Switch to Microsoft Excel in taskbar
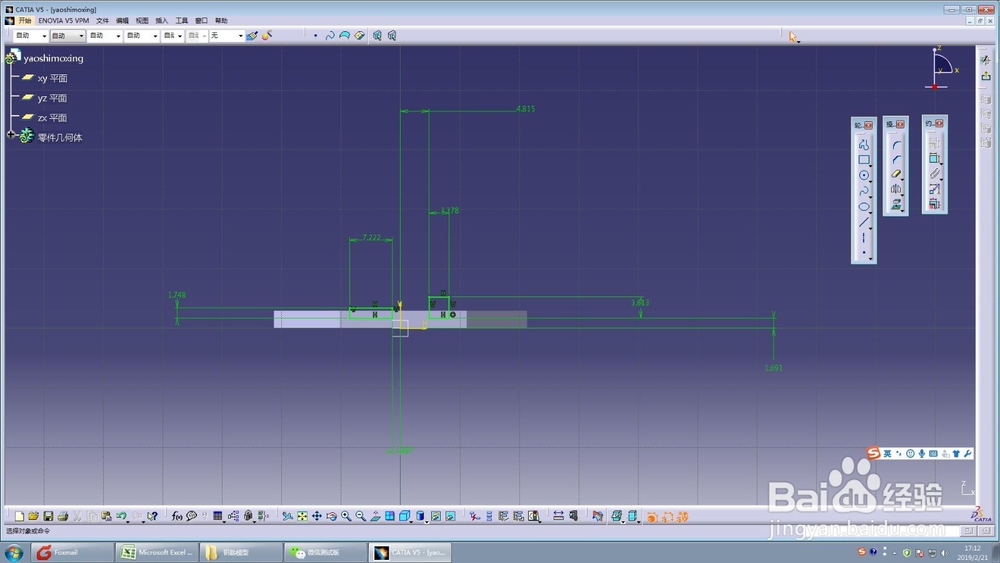This screenshot has height=563, width=1000. click(157, 552)
